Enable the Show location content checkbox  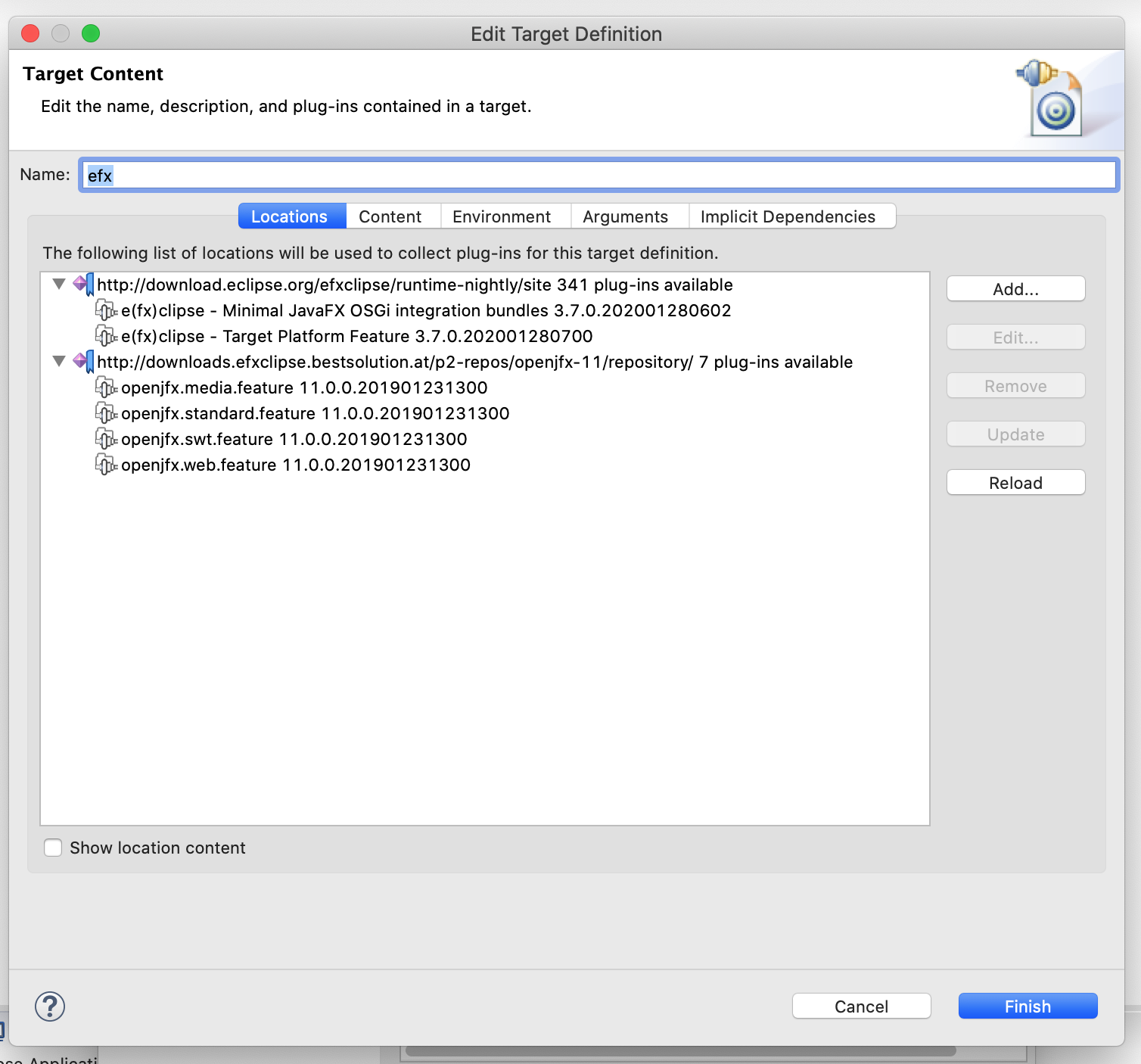[x=53, y=848]
